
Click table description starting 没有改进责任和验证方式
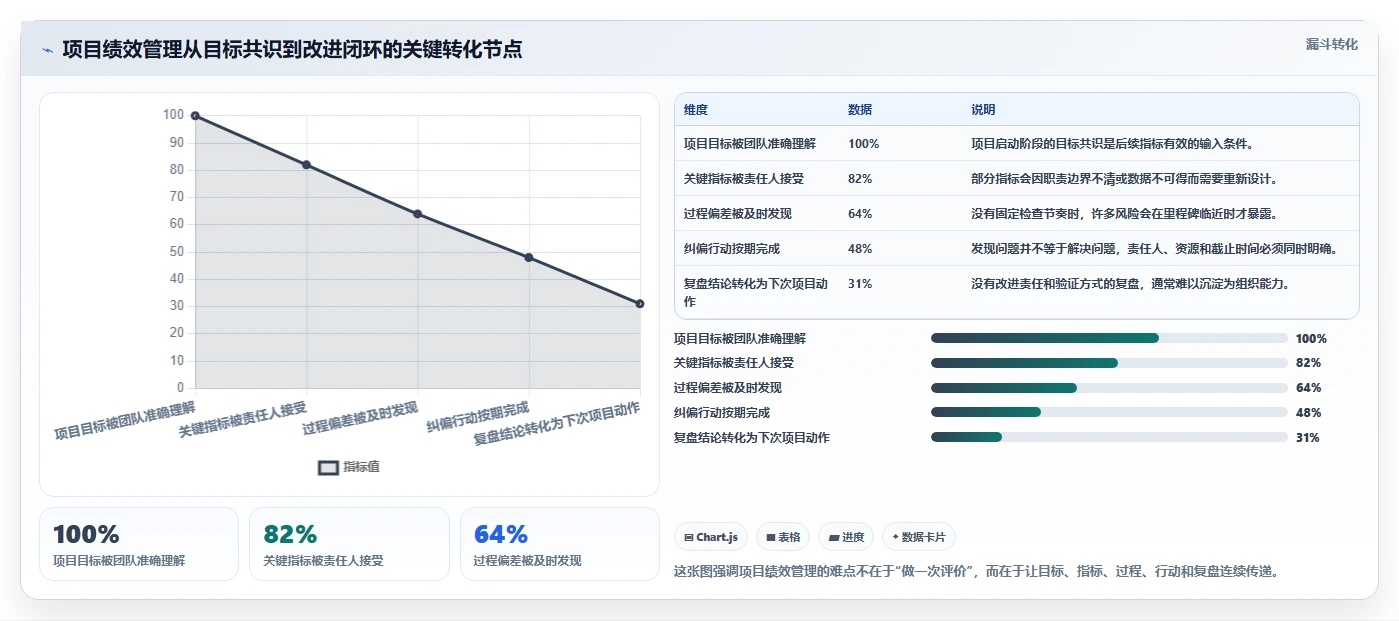tap(1133, 284)
